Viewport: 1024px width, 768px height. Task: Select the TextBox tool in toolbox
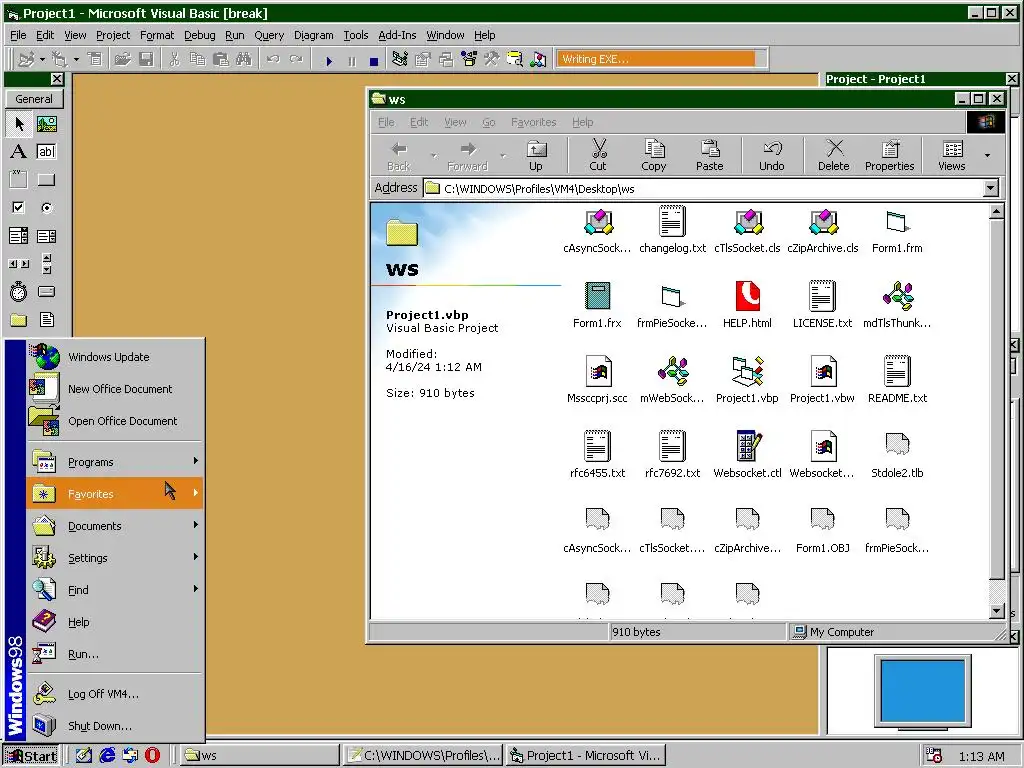click(x=46, y=152)
